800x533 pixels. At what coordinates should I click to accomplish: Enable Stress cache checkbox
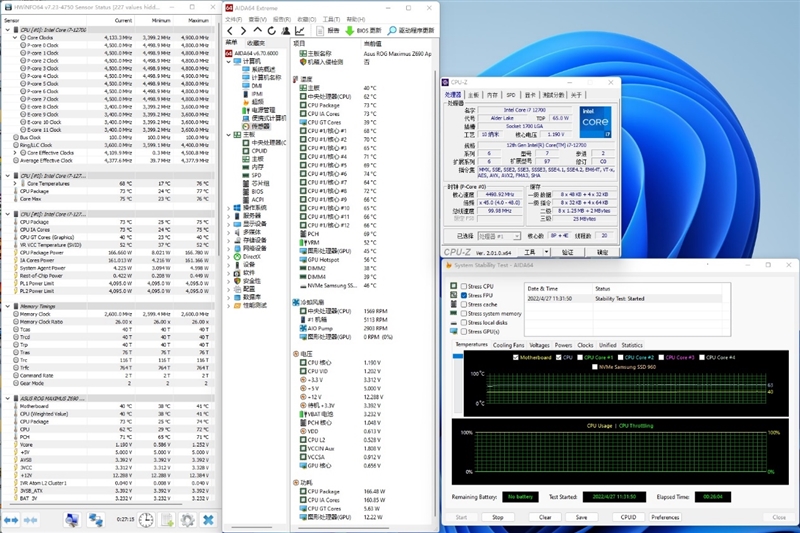[464, 304]
